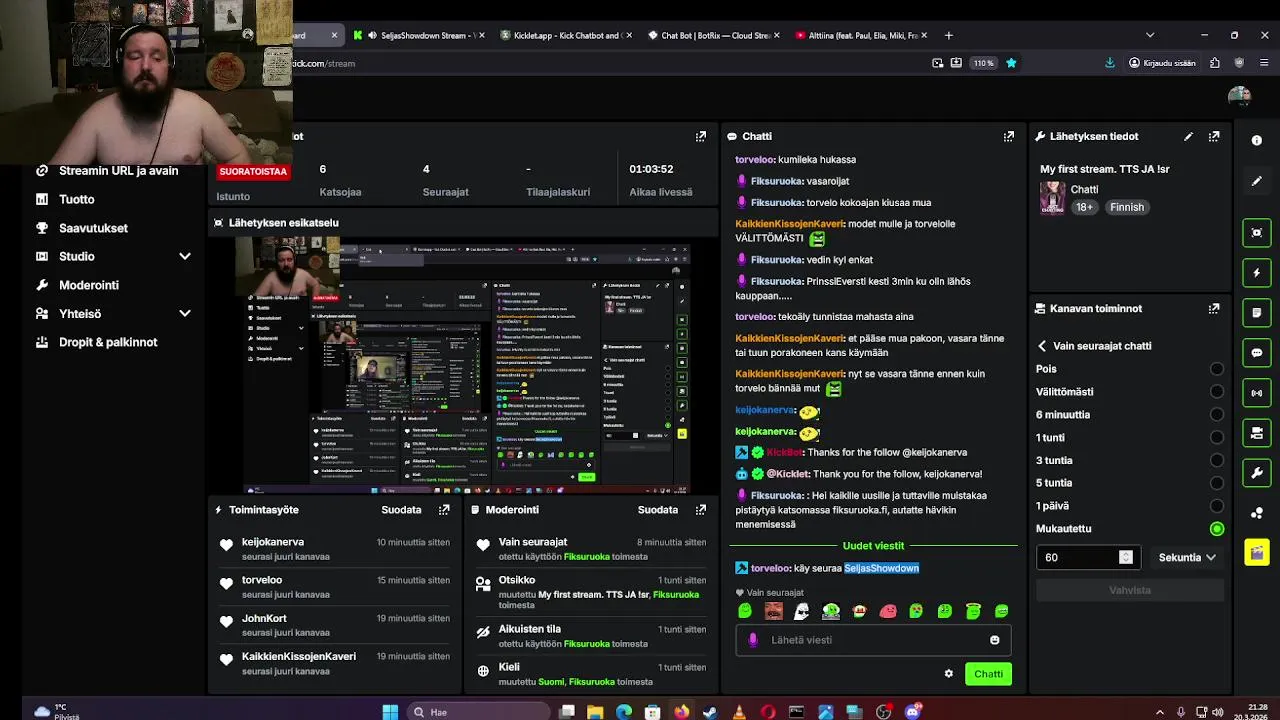
Task: Open Dropit & palkinnot in sidebar
Action: 108,342
